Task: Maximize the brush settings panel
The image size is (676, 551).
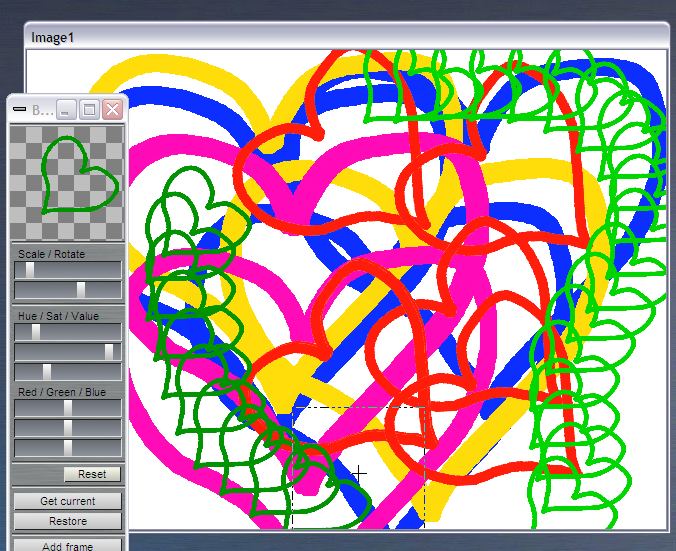Action: tap(89, 110)
